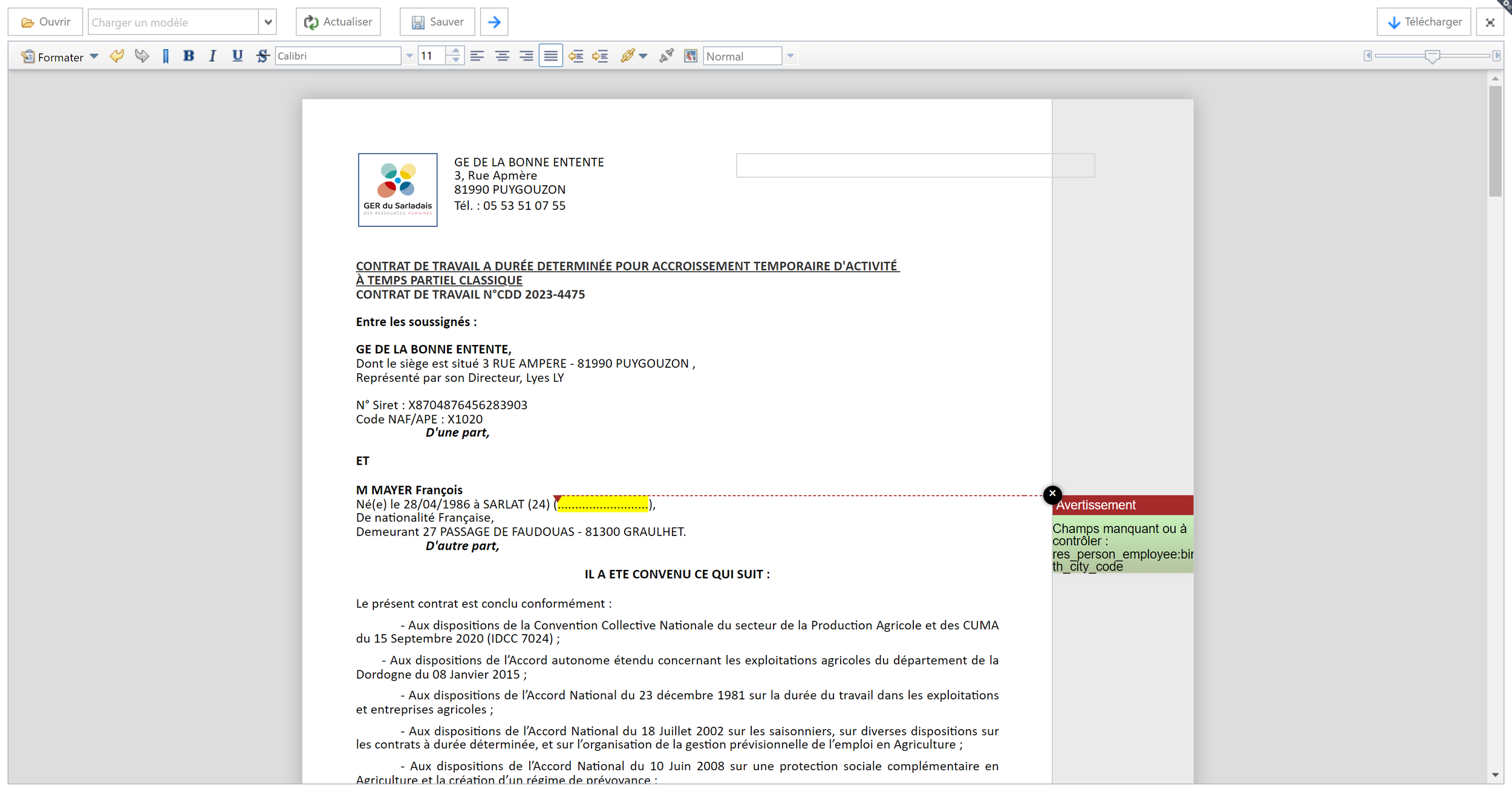Increase paragraph indent

pos(600,56)
